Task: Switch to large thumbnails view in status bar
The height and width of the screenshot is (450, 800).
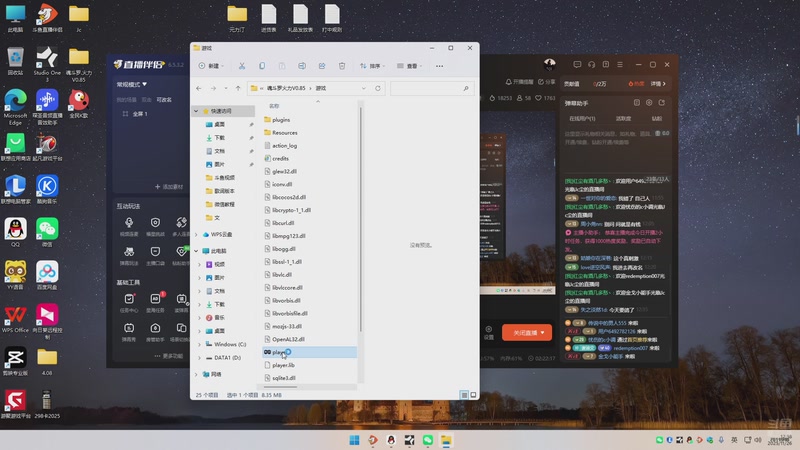Action: click(x=471, y=396)
